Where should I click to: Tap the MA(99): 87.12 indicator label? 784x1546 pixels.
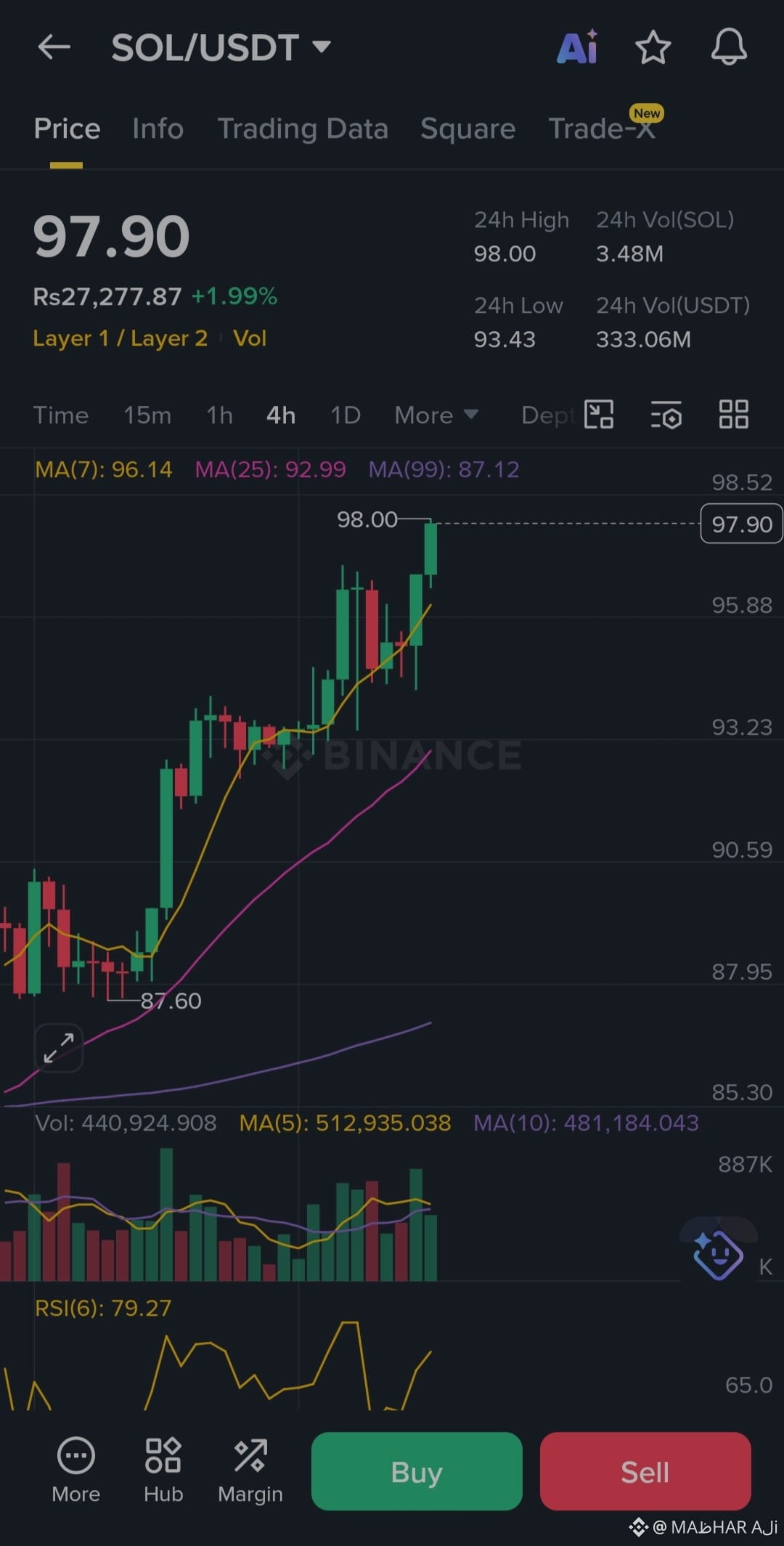[444, 469]
